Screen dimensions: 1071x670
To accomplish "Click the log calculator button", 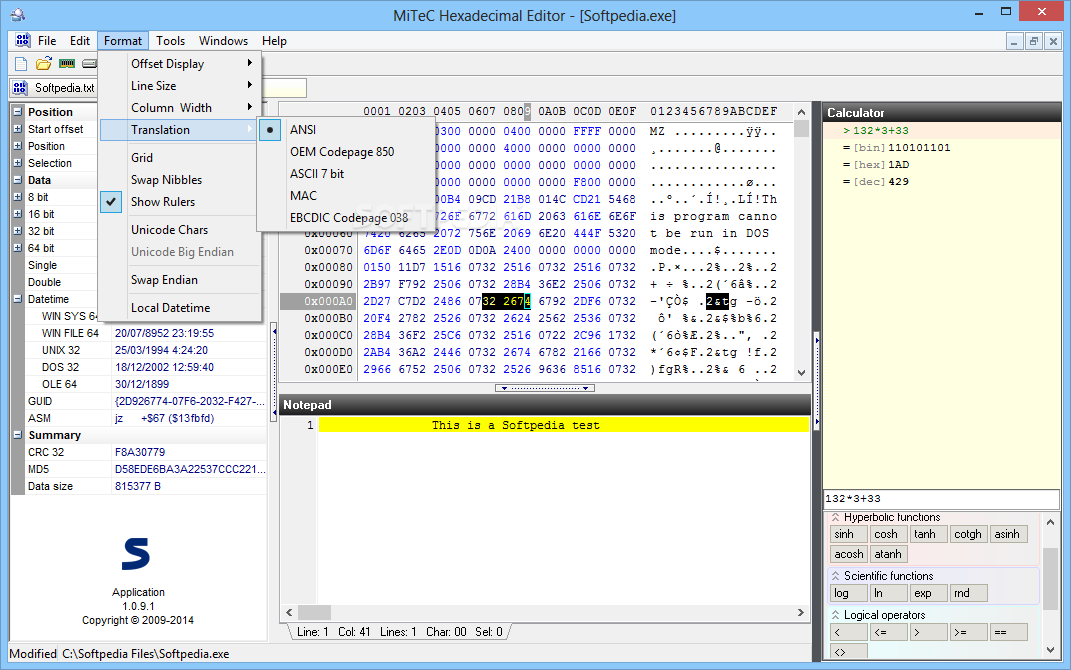I will click(x=848, y=593).
